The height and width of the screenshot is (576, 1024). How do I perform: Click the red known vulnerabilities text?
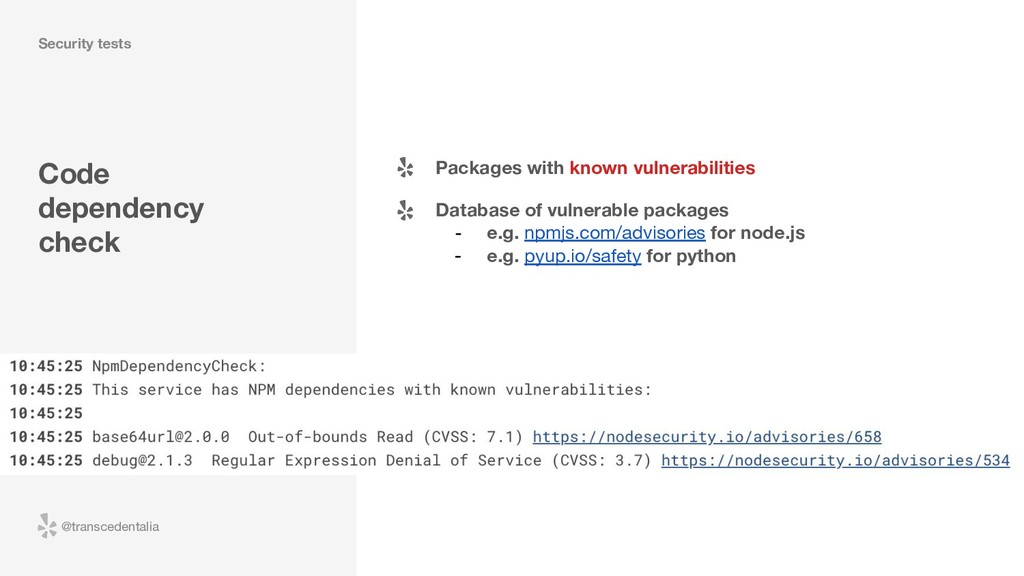click(x=662, y=168)
